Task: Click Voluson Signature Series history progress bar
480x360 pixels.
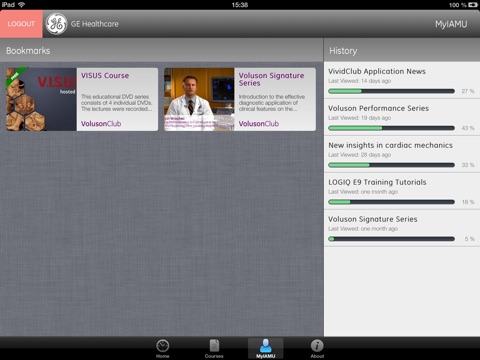Action: click(x=391, y=239)
